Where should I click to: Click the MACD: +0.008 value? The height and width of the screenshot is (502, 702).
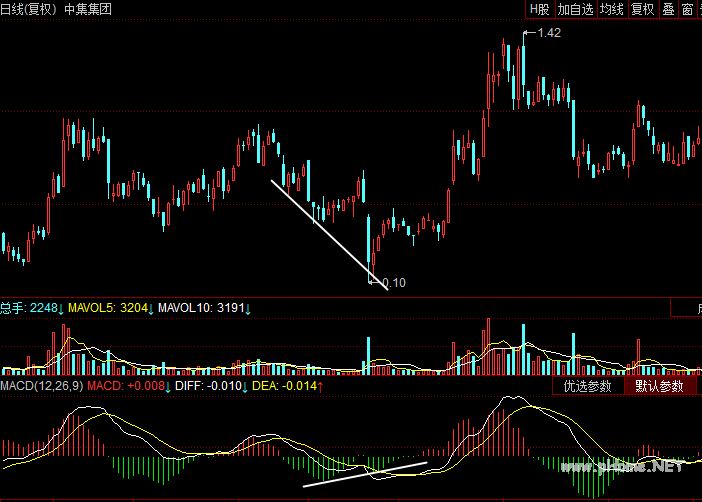[x=128, y=386]
